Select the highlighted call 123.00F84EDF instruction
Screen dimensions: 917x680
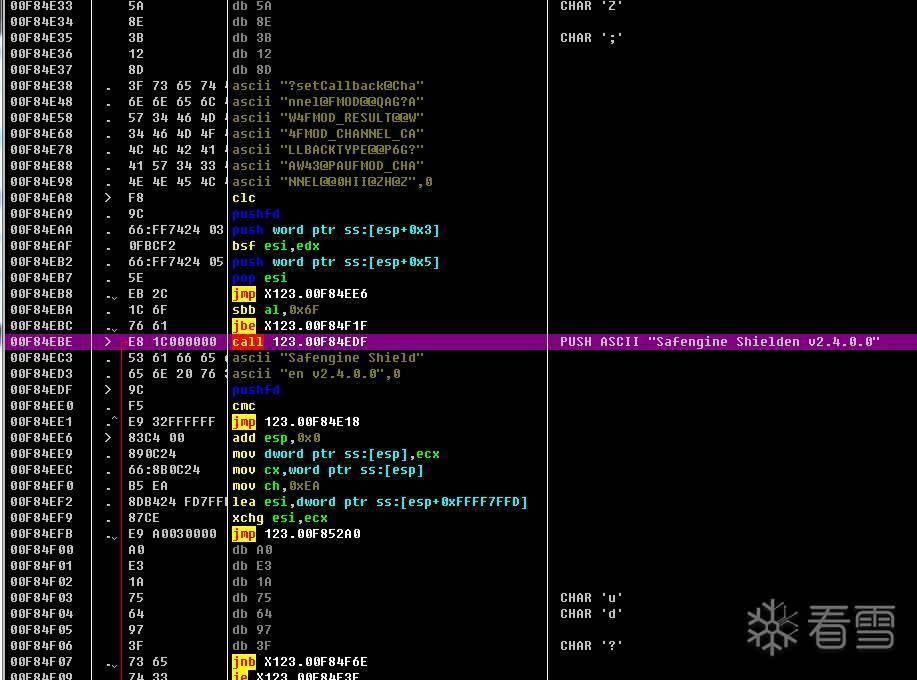click(x=300, y=341)
